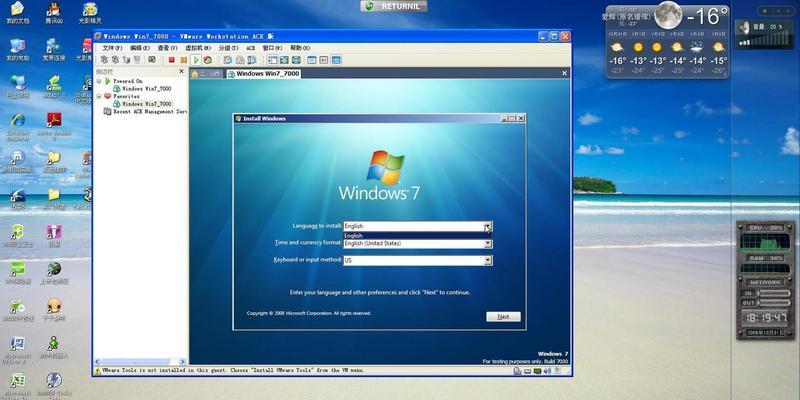
Task: Click the RETURNIL button at screen top
Action: point(394,6)
